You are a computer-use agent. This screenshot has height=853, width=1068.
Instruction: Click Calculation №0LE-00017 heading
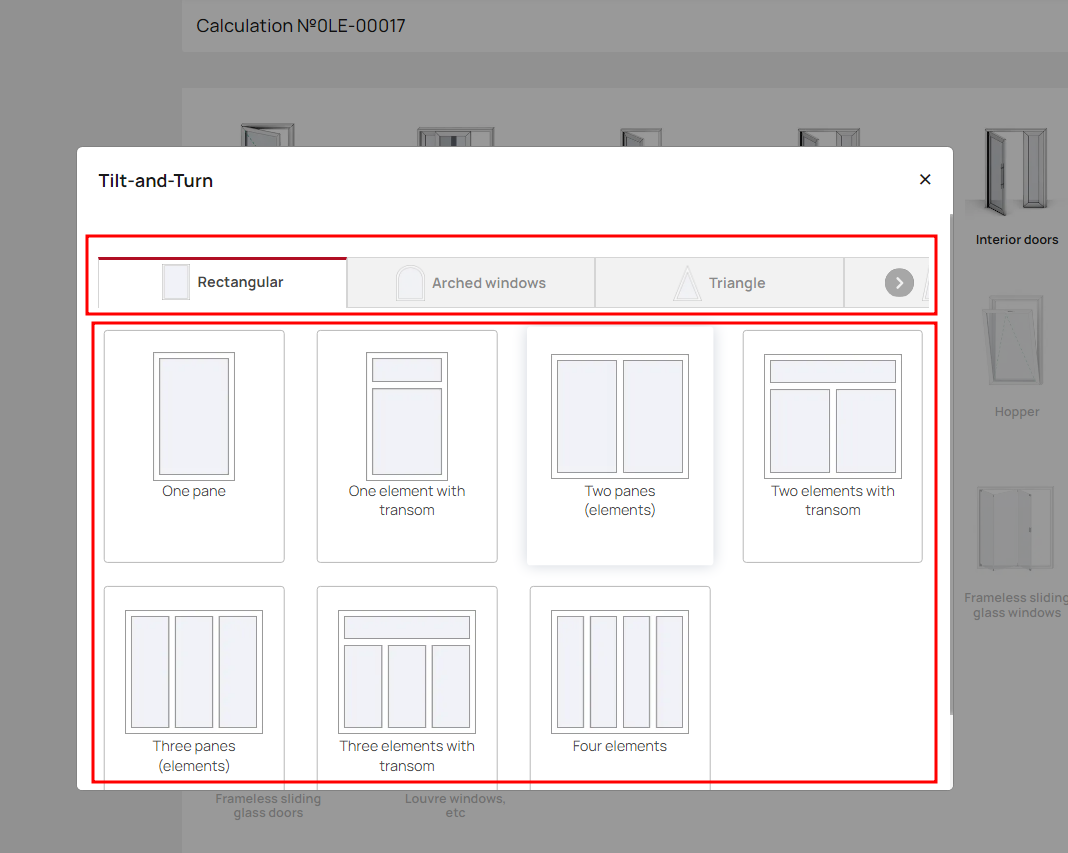point(301,26)
